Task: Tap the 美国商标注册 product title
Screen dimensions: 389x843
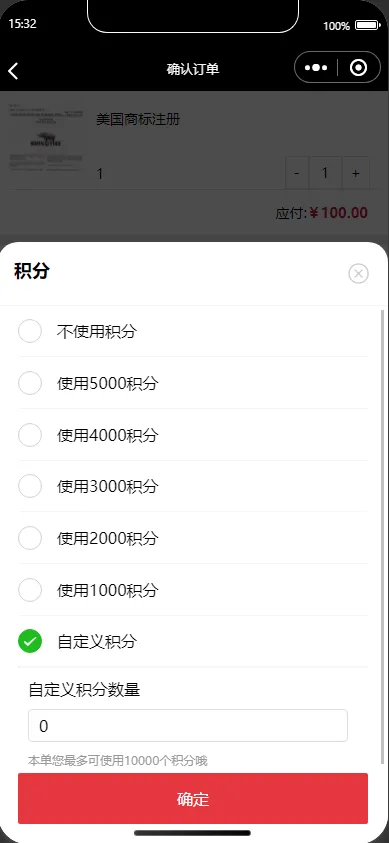Action: [x=138, y=119]
